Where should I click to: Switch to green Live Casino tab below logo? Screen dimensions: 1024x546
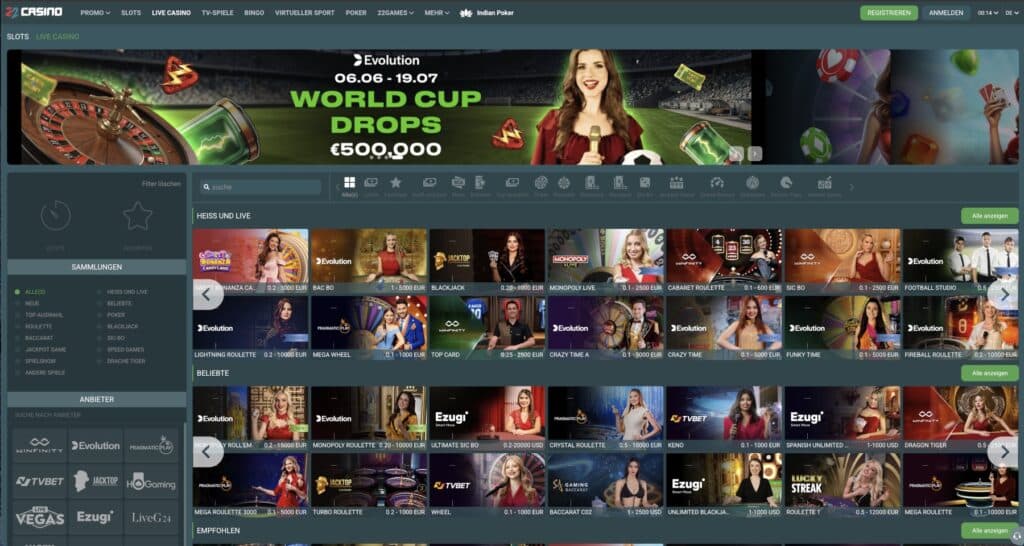tap(57, 37)
